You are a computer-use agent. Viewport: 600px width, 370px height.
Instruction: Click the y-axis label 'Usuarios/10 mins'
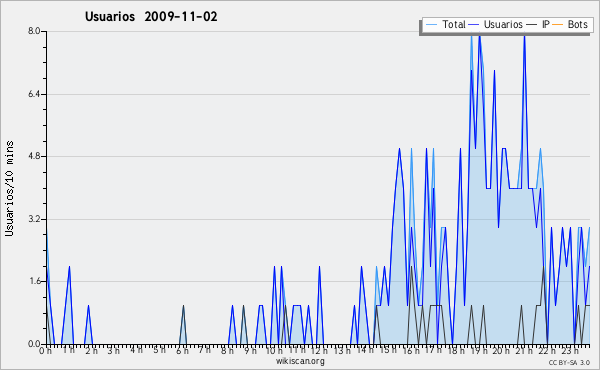pyautogui.click(x=9, y=188)
